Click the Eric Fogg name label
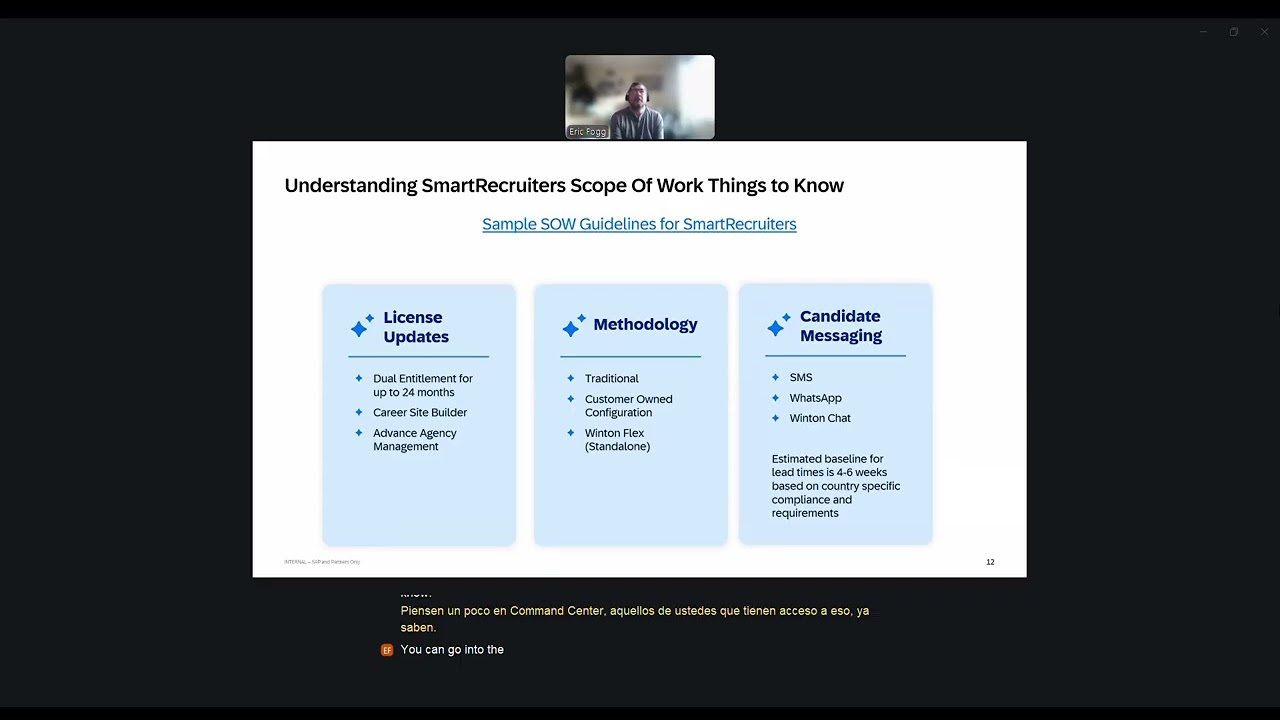 [x=588, y=132]
